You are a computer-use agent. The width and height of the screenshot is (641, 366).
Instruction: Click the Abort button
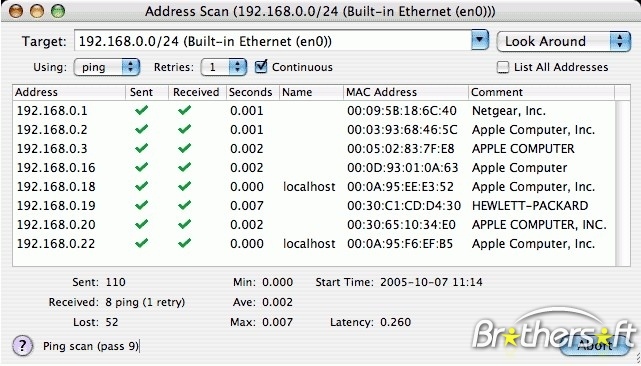[594, 346]
